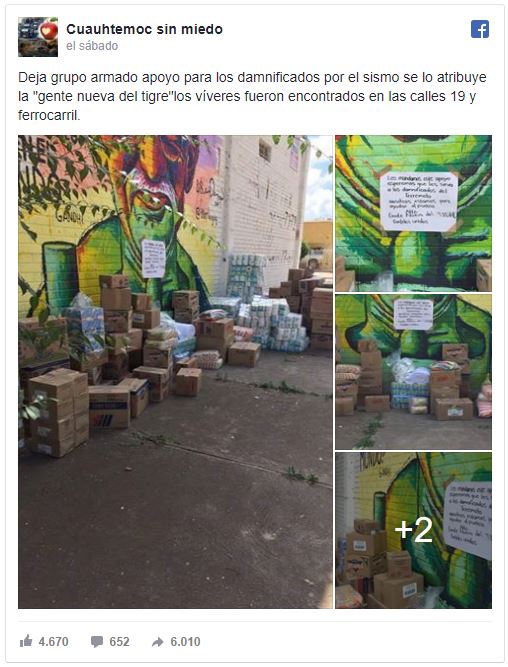Click the 'gente nueva del tigre' text
The image size is (508, 667).
pos(101,97)
